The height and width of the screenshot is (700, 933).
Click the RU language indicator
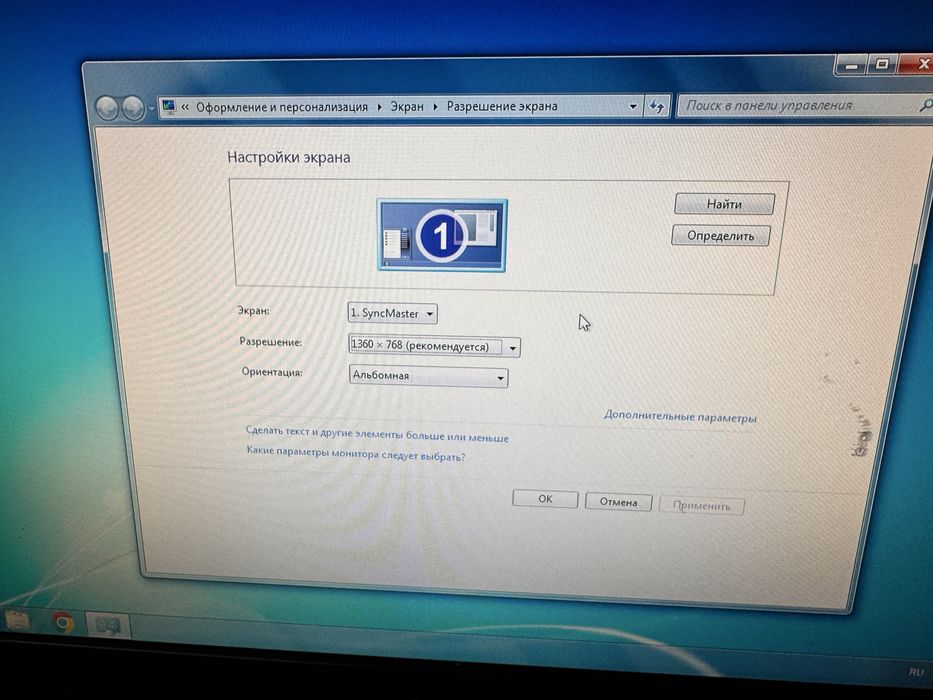pyautogui.click(x=916, y=671)
